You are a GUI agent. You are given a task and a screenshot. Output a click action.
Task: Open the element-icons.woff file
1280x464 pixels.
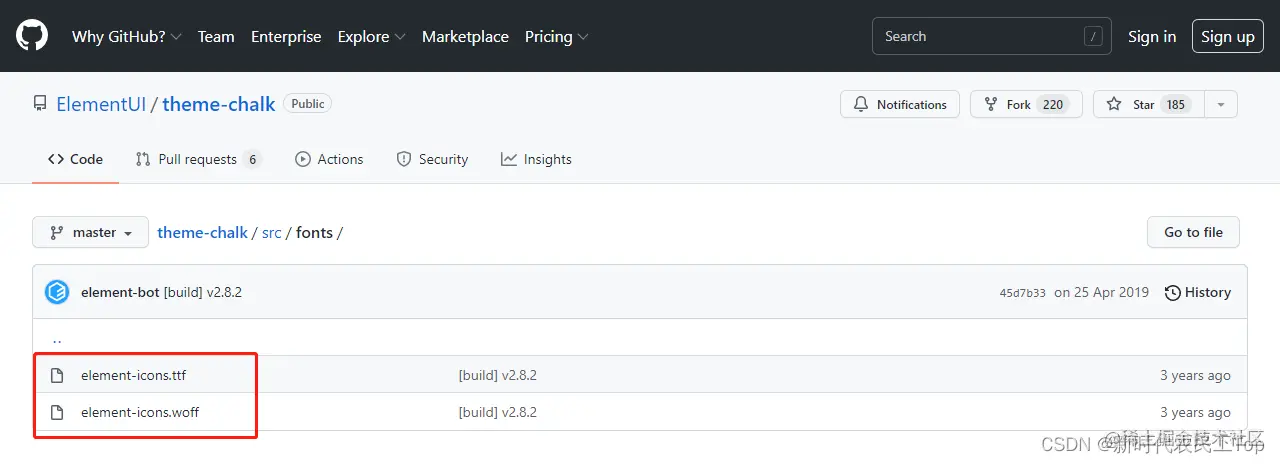[140, 412]
